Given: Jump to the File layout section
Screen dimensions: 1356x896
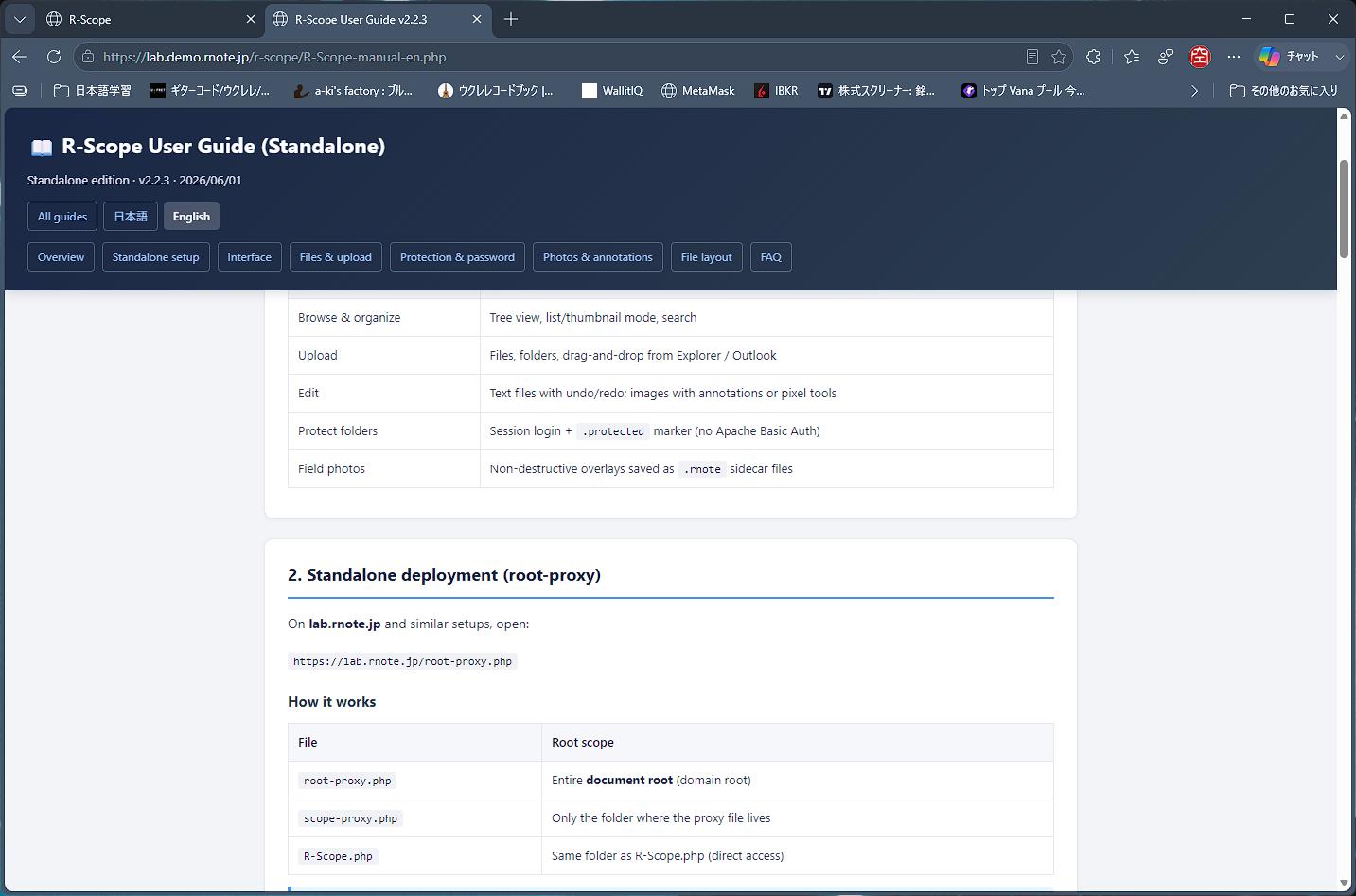Looking at the screenshot, I should click(707, 257).
